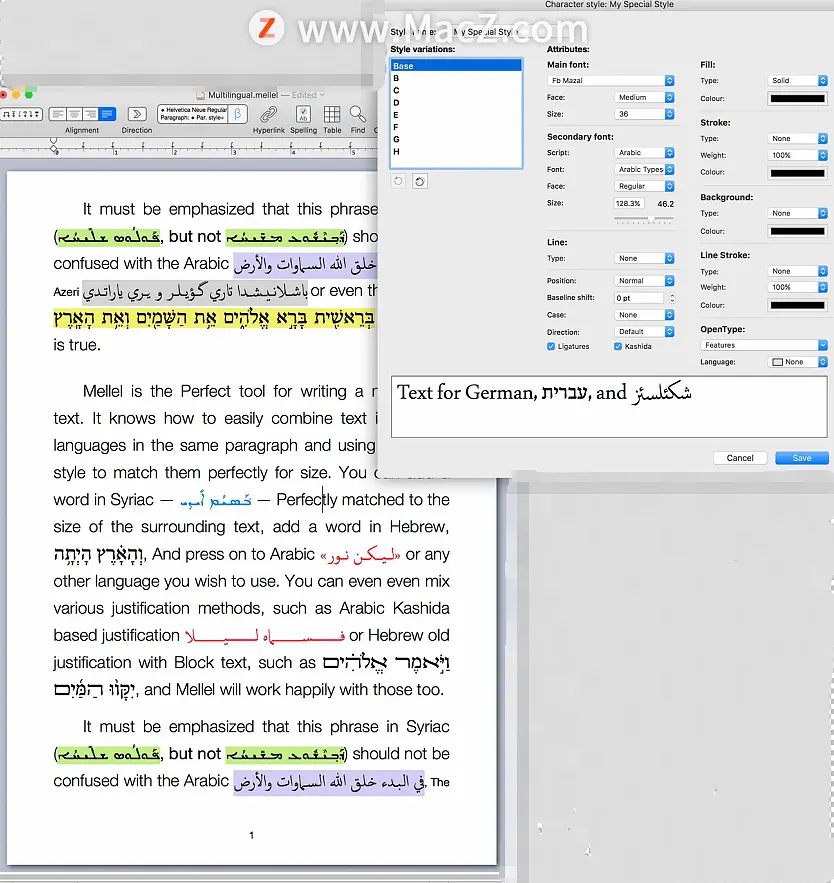
Task: Open the Line Stroke Type dropdown
Action: pos(797,271)
